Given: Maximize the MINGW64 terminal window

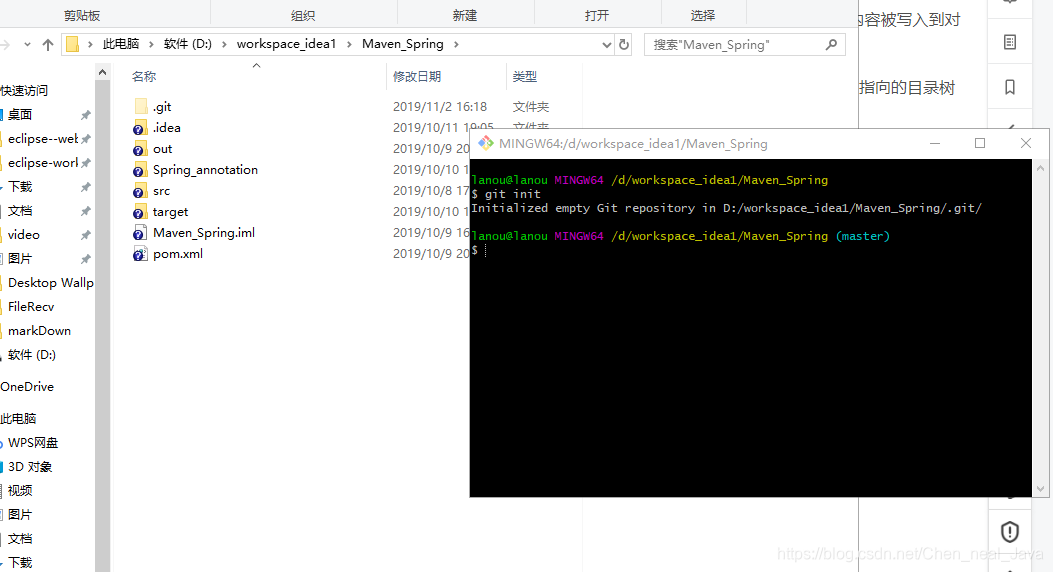Looking at the screenshot, I should tap(980, 143).
